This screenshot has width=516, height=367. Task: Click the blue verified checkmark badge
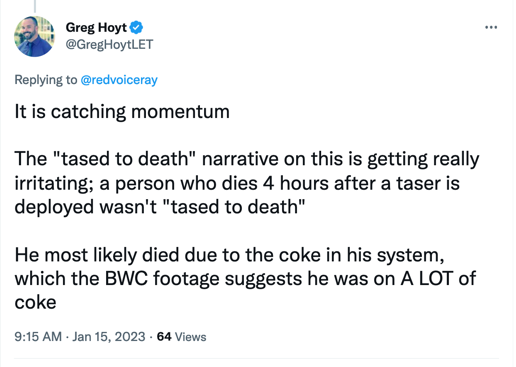[136, 27]
